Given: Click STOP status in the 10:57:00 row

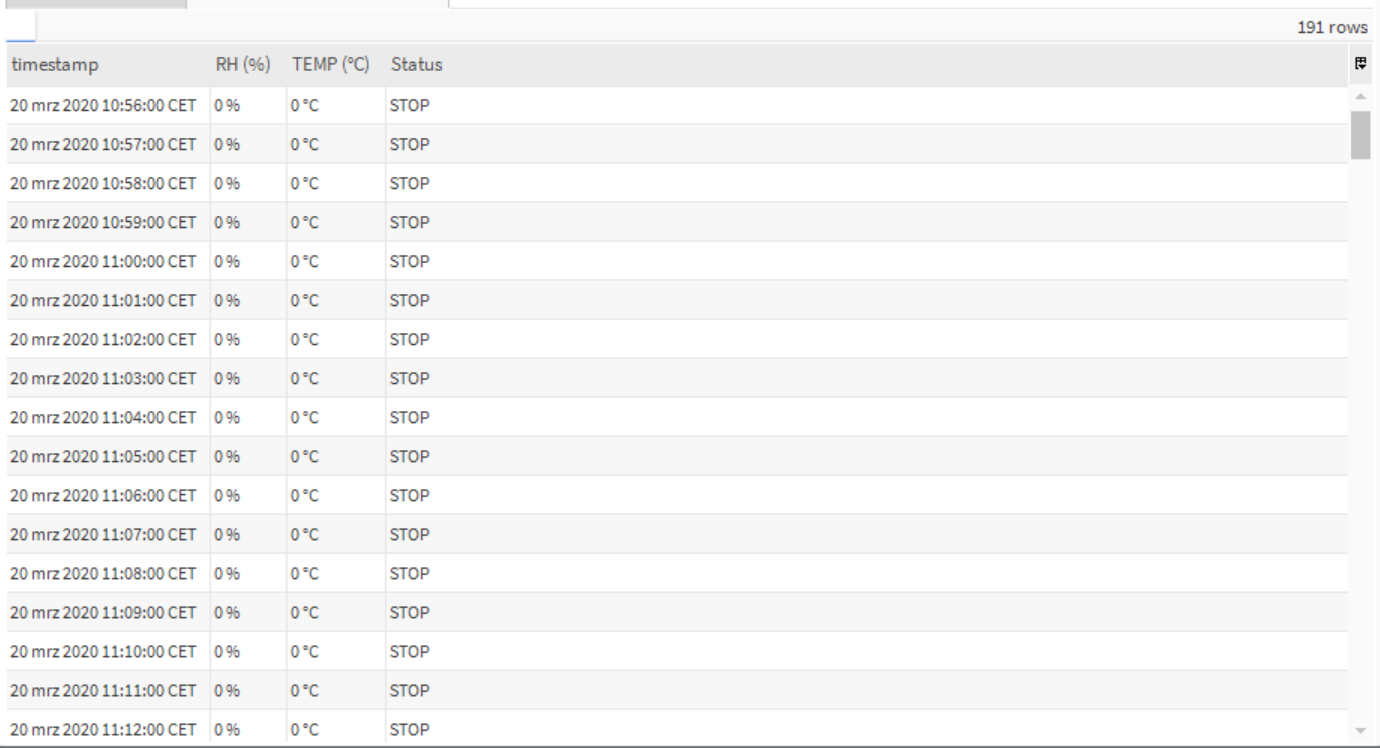Looking at the screenshot, I should pyautogui.click(x=409, y=145).
